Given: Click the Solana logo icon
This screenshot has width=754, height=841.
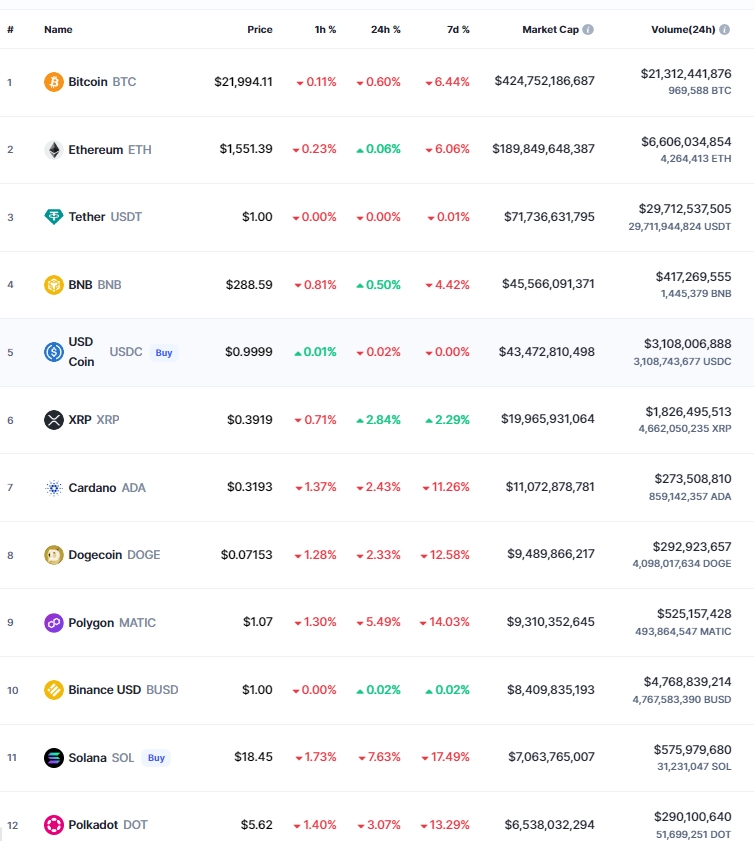Looking at the screenshot, I should coord(54,758).
